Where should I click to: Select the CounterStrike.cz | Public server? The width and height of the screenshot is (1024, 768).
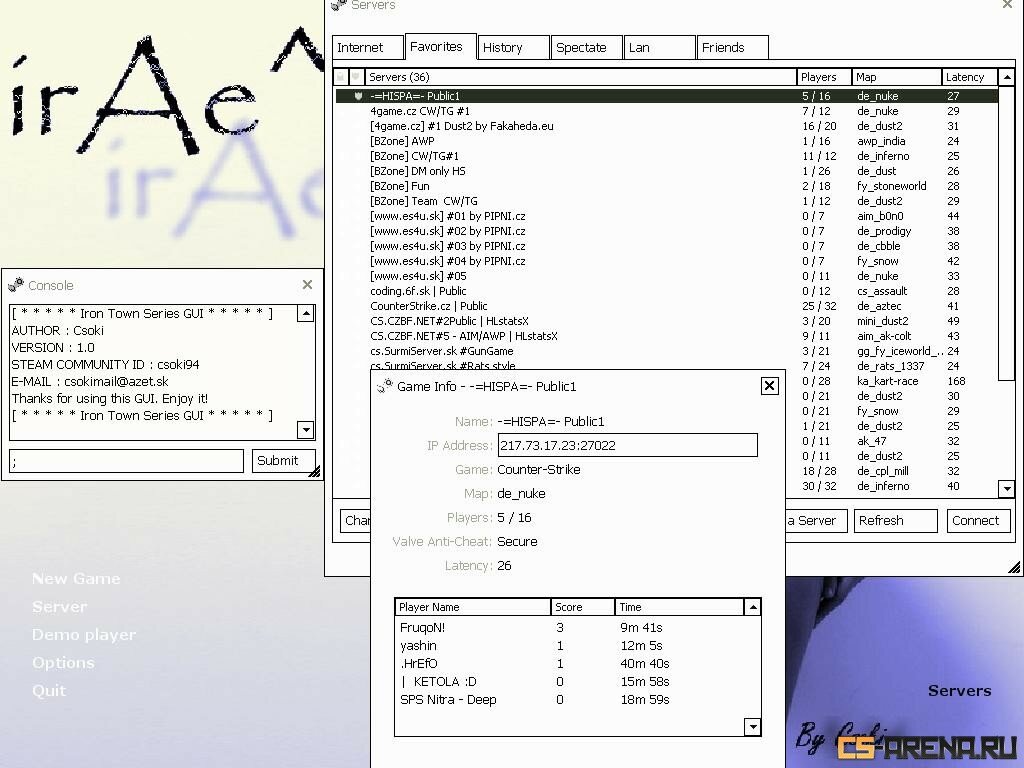point(429,306)
